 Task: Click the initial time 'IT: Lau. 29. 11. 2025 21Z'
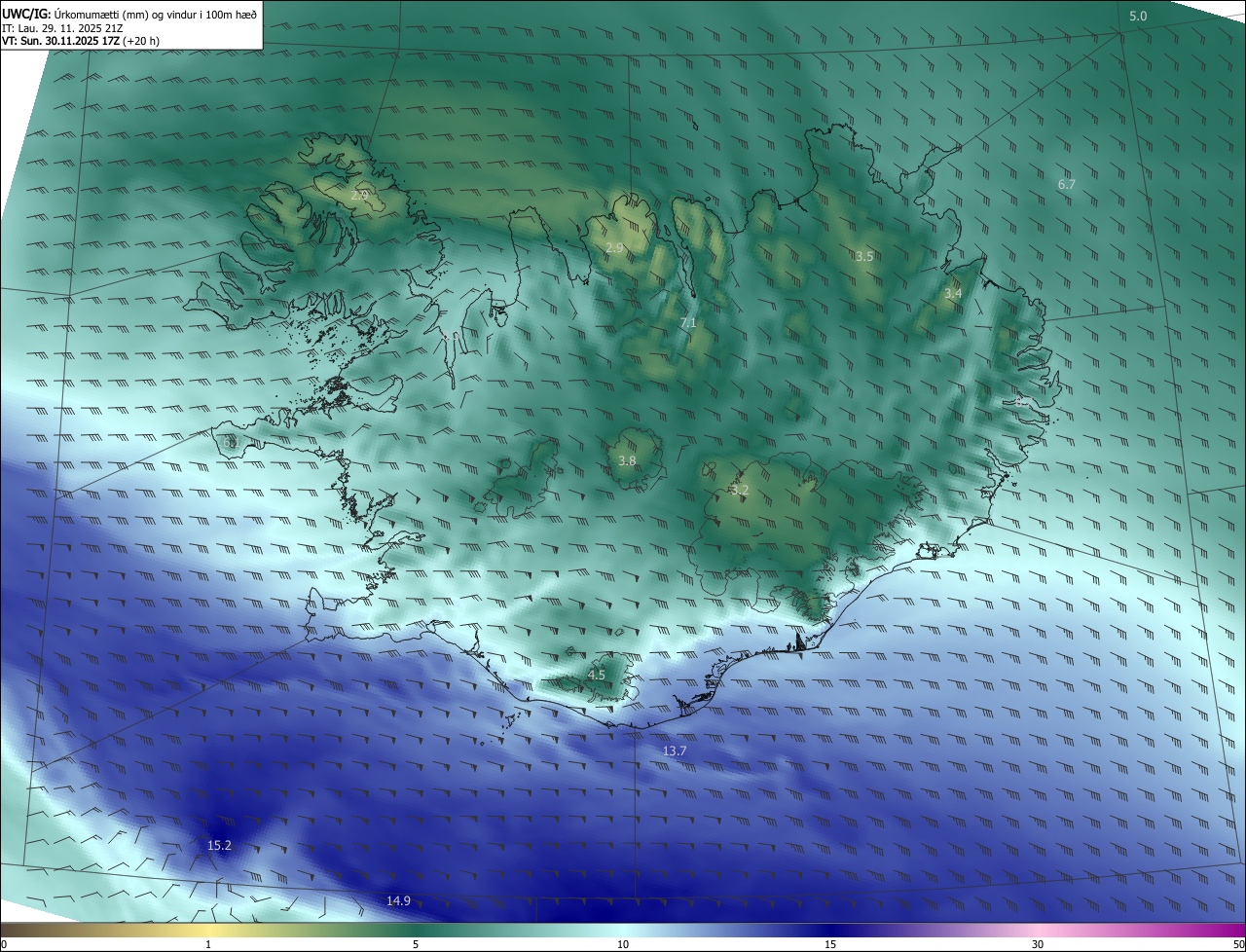[x=62, y=28]
